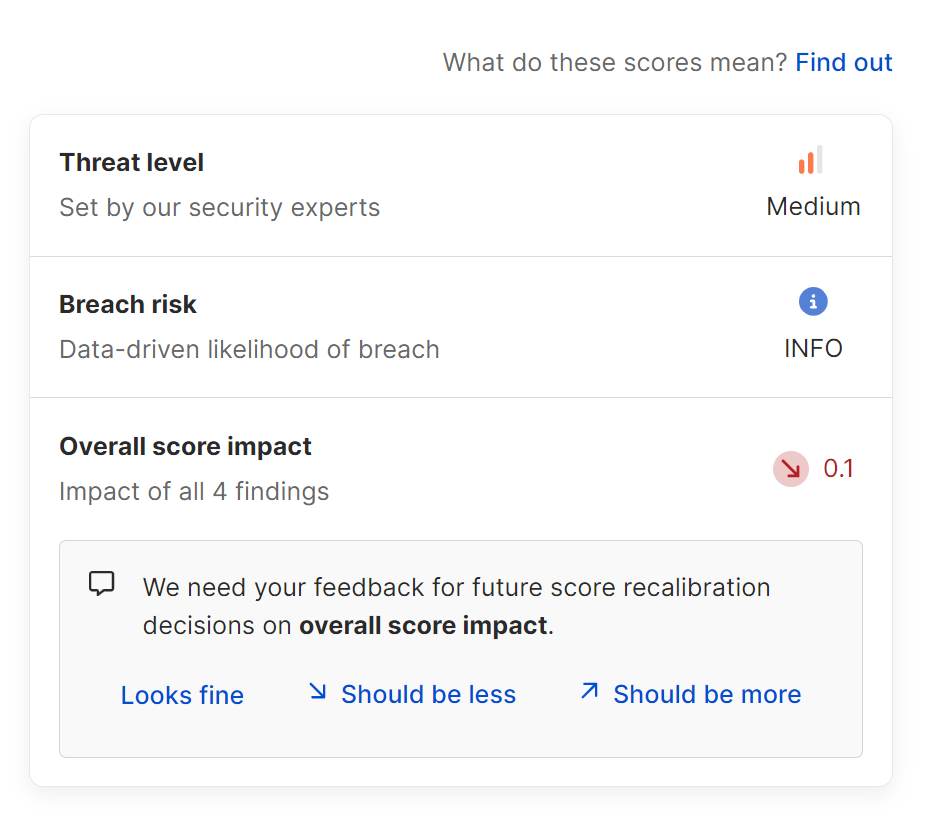Click the down-right arrow beside Should be less

[x=318, y=691]
